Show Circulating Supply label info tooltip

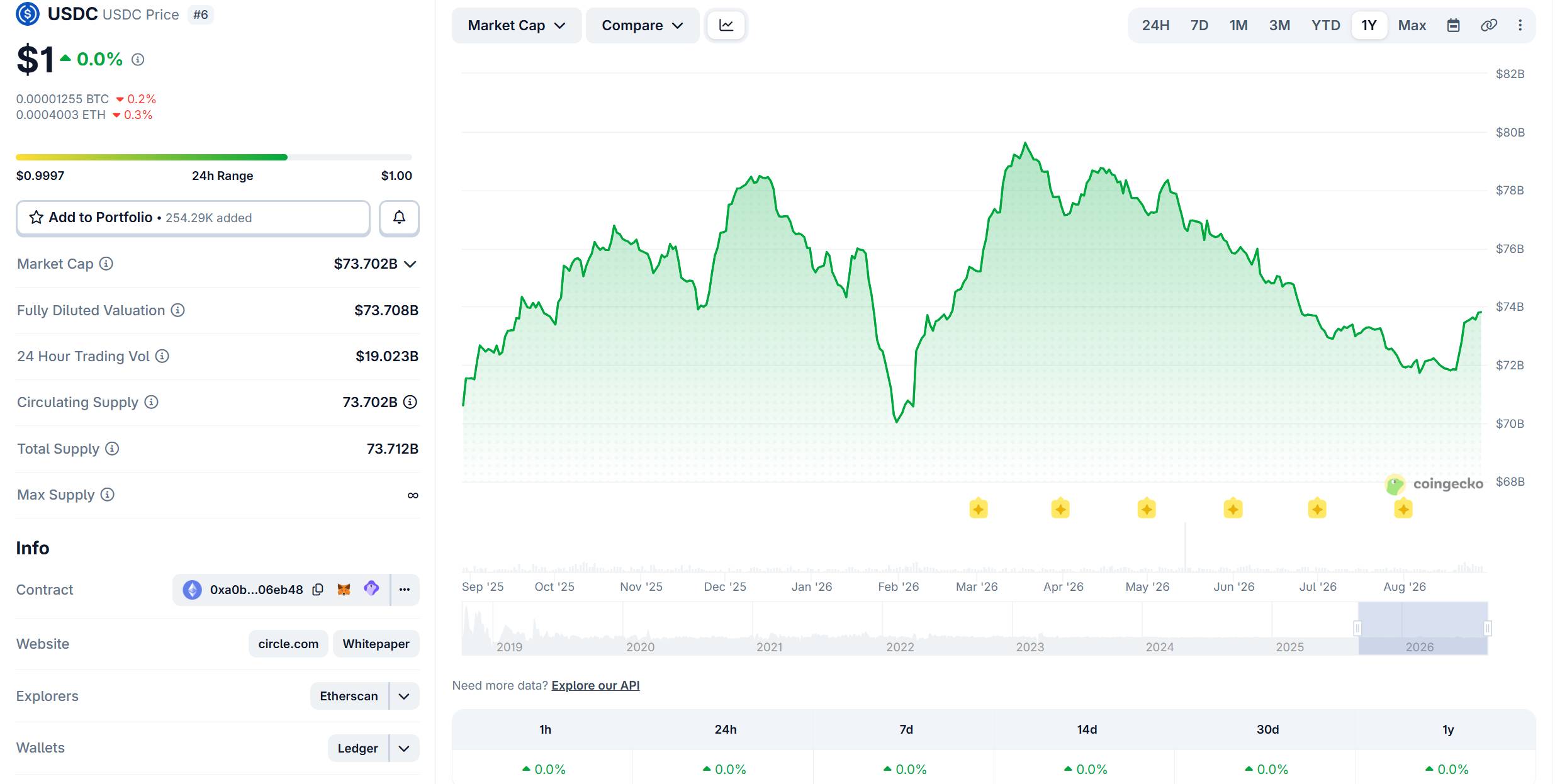pos(152,402)
